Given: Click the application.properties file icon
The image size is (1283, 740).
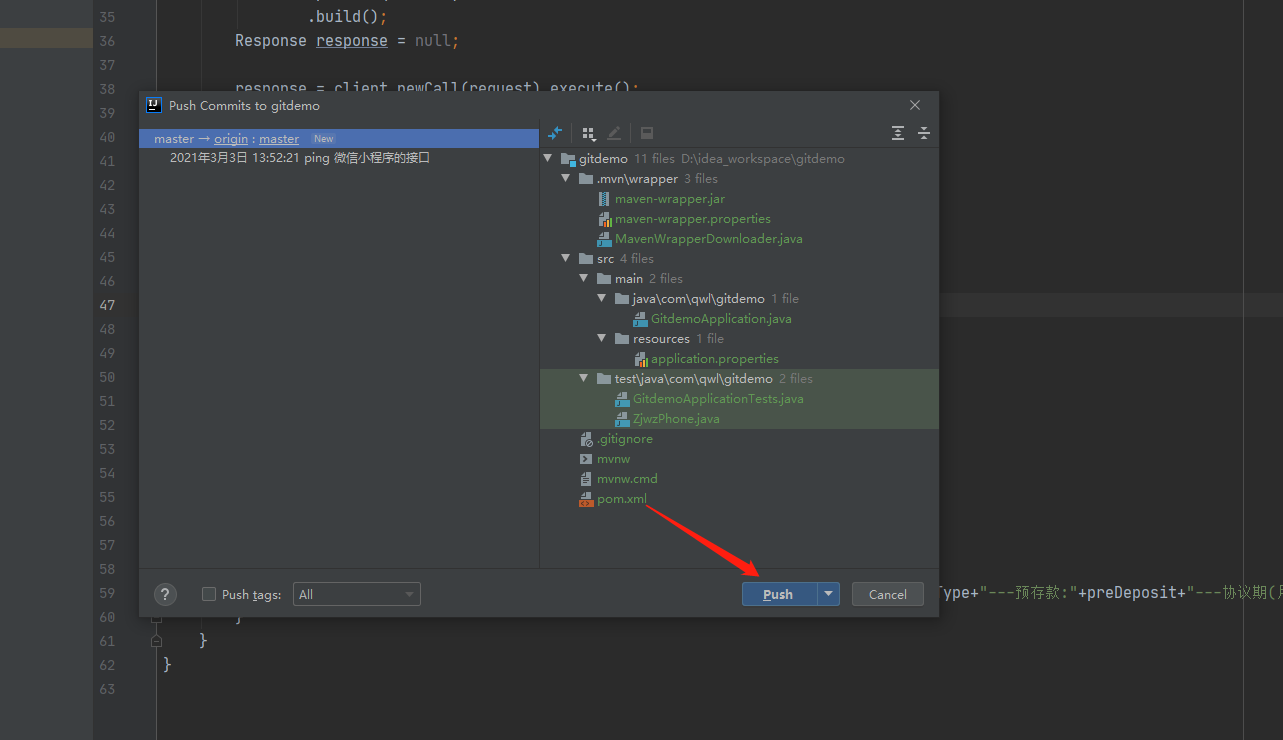Looking at the screenshot, I should [x=640, y=359].
